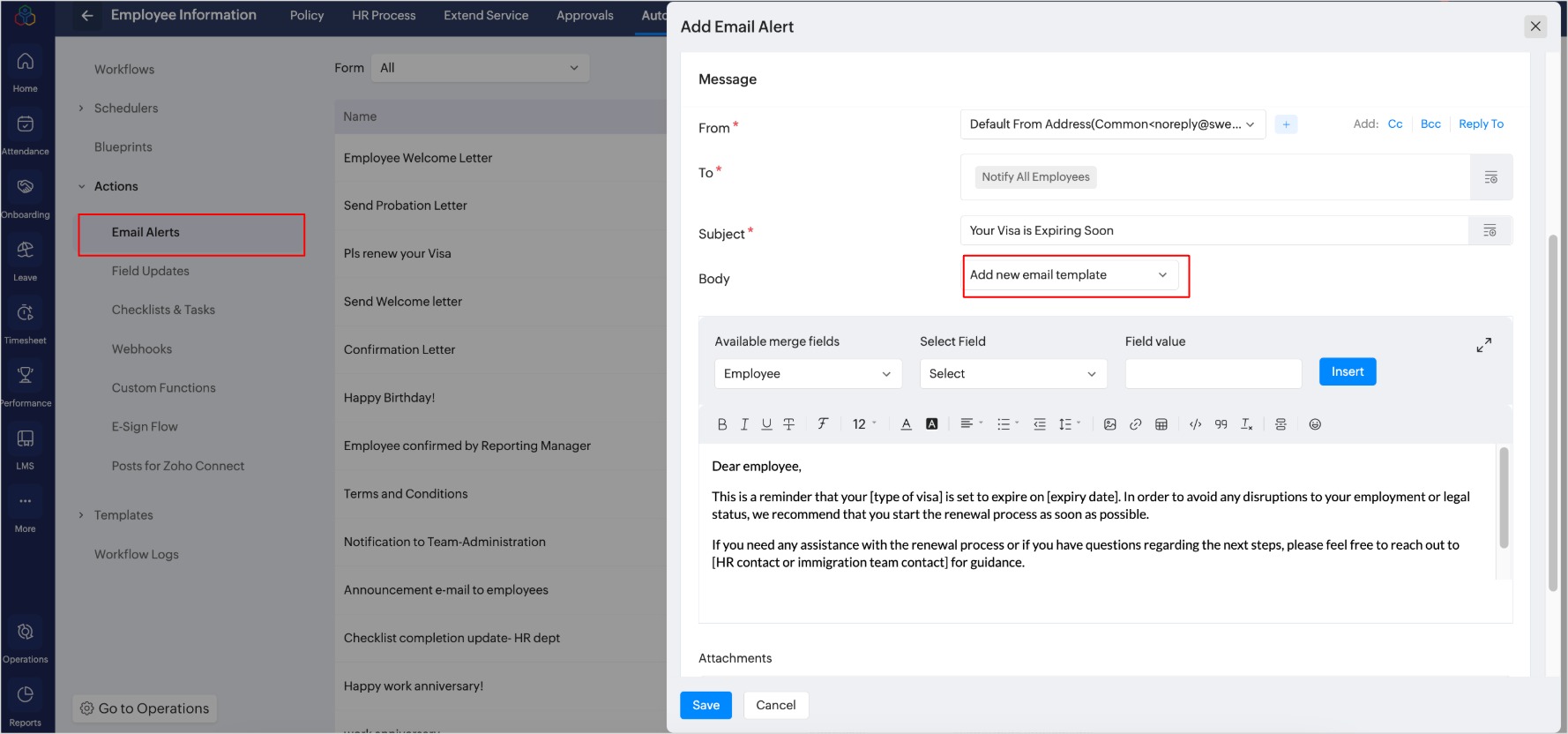Open the Approvals tab

tap(585, 16)
